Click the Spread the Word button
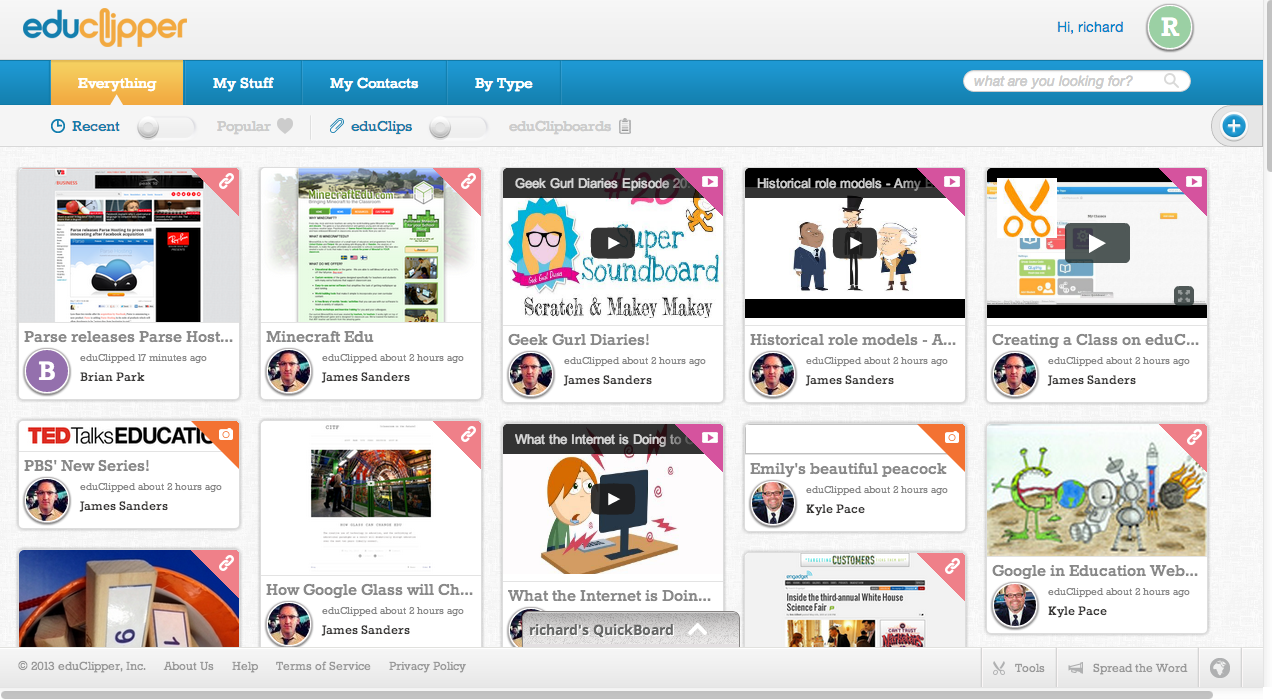This screenshot has width=1272, height=699. 1127,668
